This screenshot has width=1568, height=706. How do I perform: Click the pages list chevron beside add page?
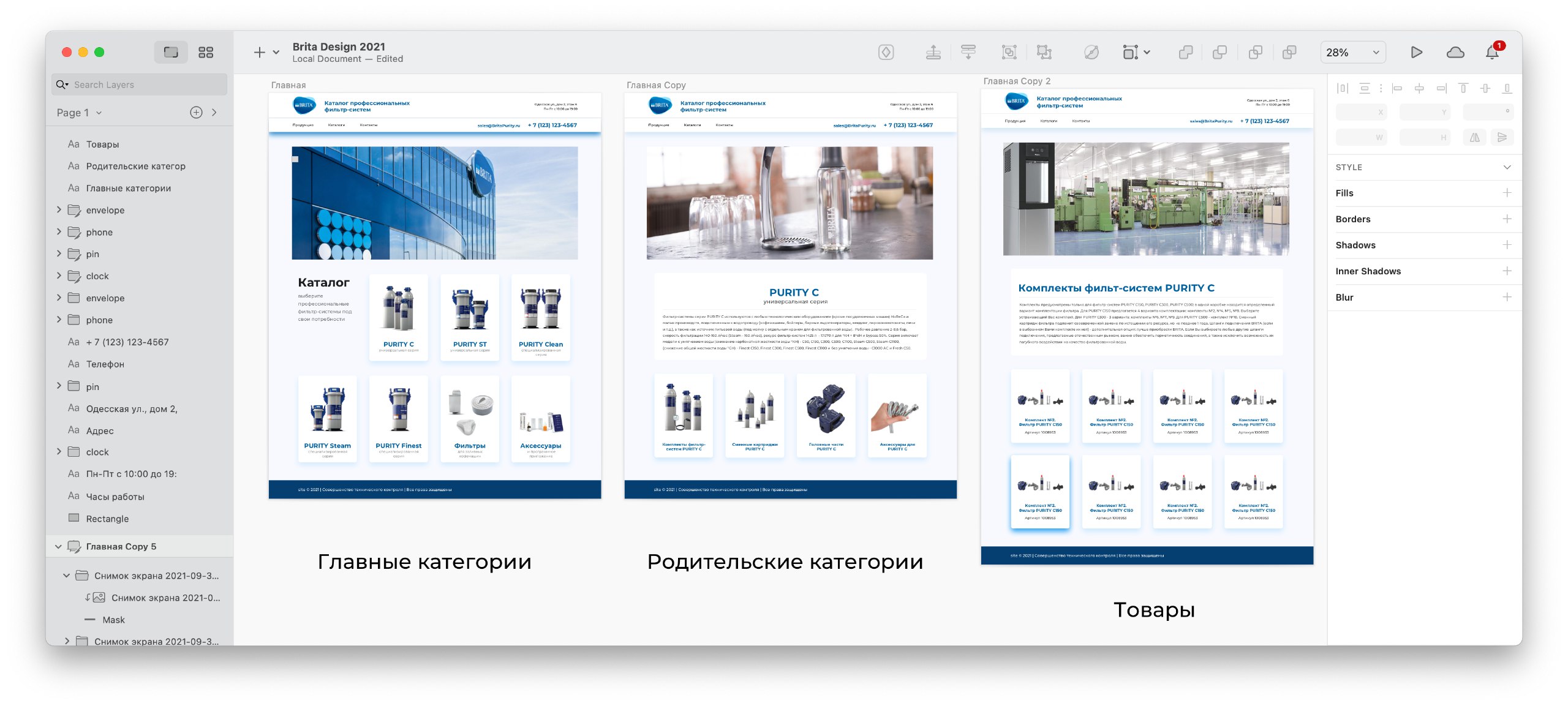(x=214, y=112)
